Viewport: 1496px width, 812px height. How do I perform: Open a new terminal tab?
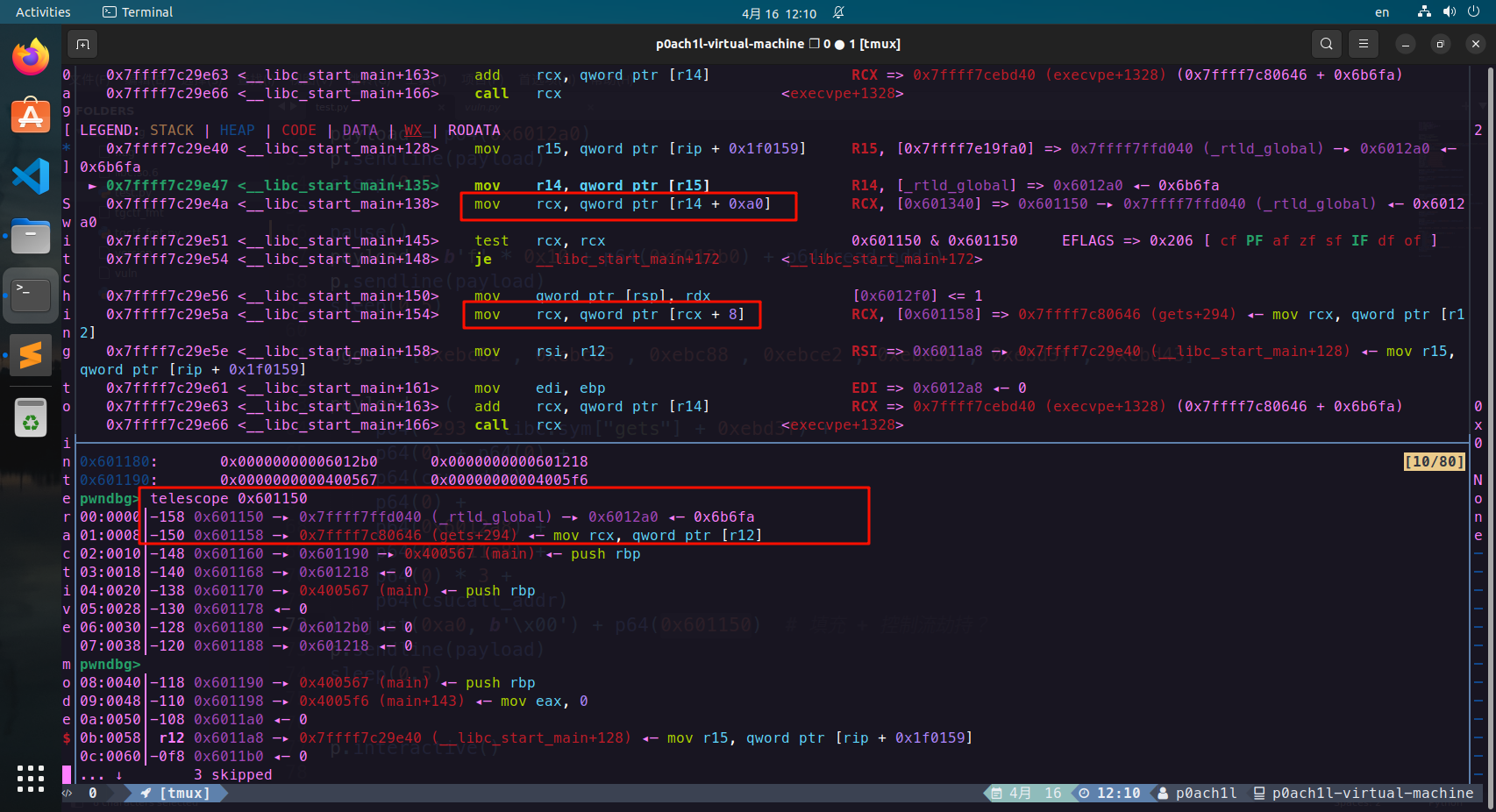[82, 44]
